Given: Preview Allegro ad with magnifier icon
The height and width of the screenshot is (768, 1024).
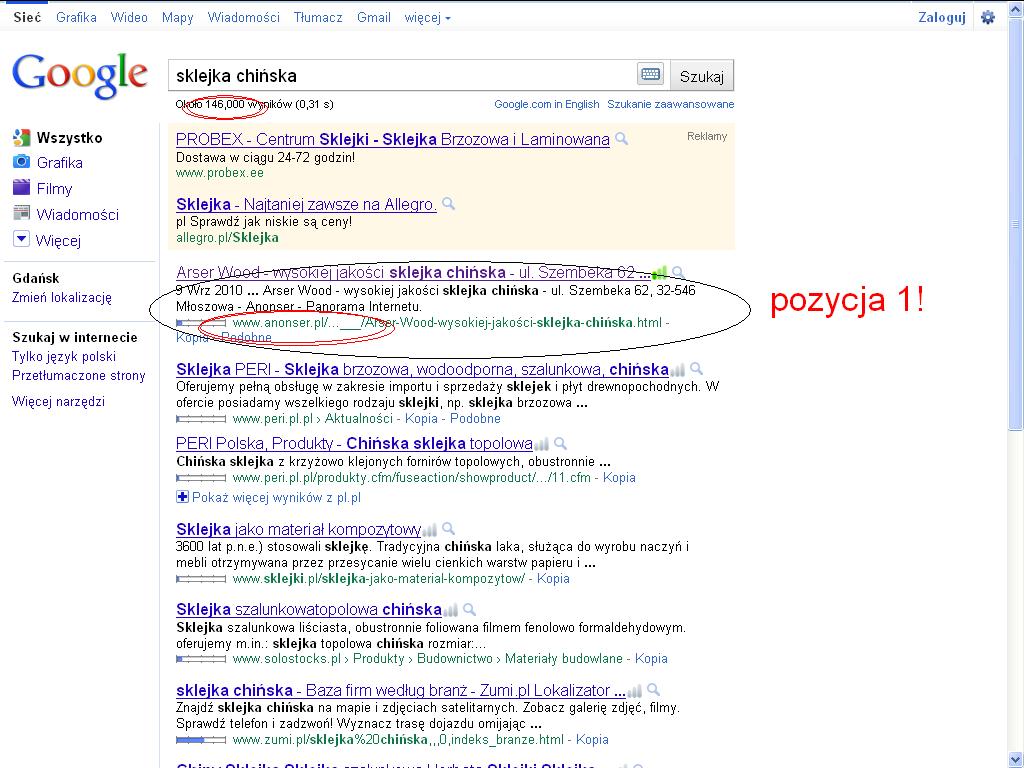Looking at the screenshot, I should click(x=448, y=204).
